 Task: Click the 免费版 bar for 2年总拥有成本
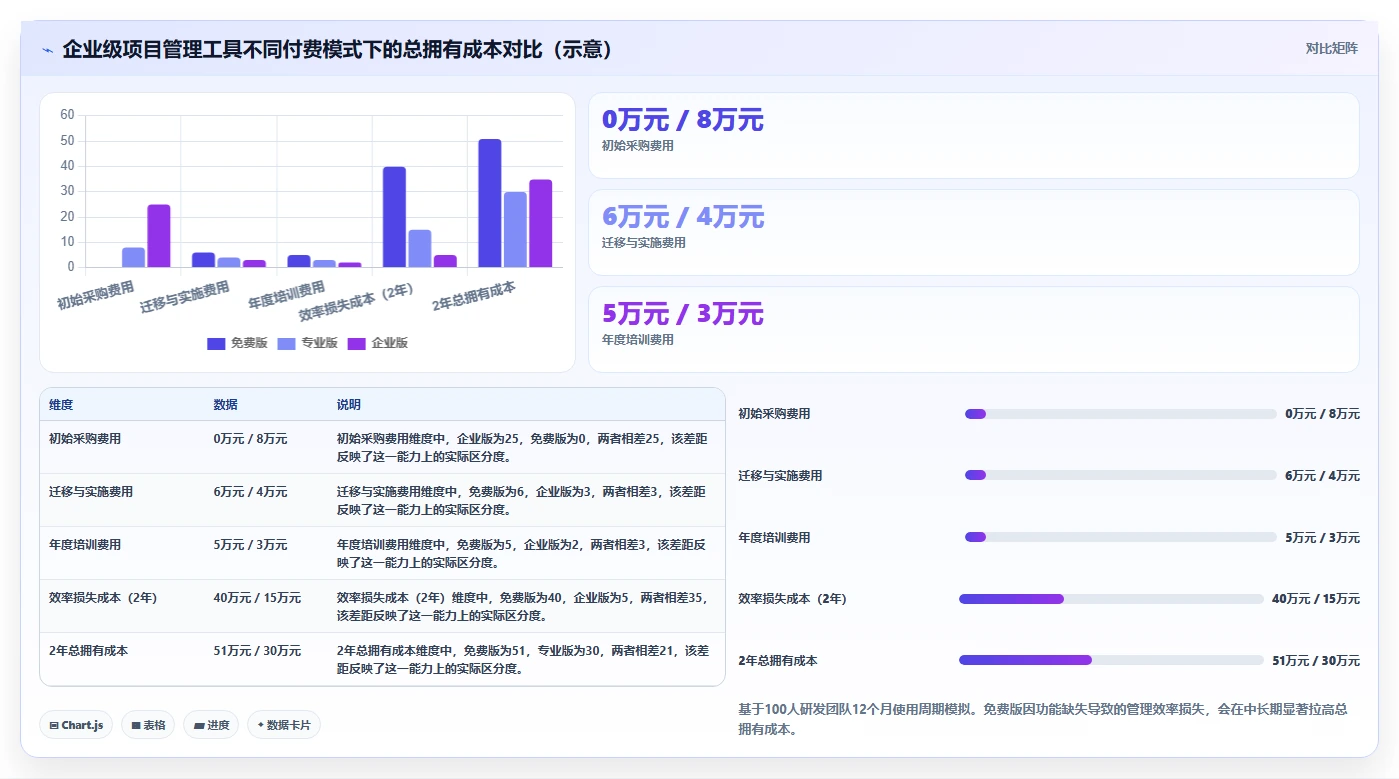click(490, 203)
